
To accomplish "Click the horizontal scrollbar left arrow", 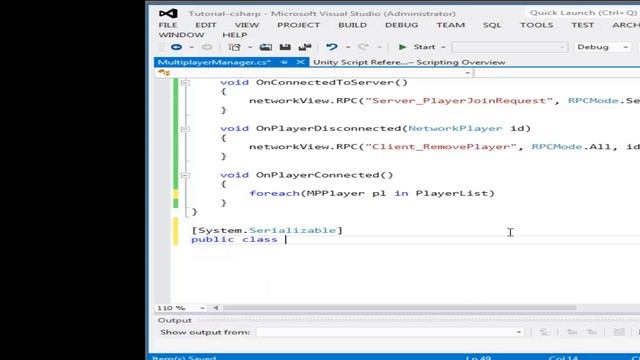I will 216,308.
